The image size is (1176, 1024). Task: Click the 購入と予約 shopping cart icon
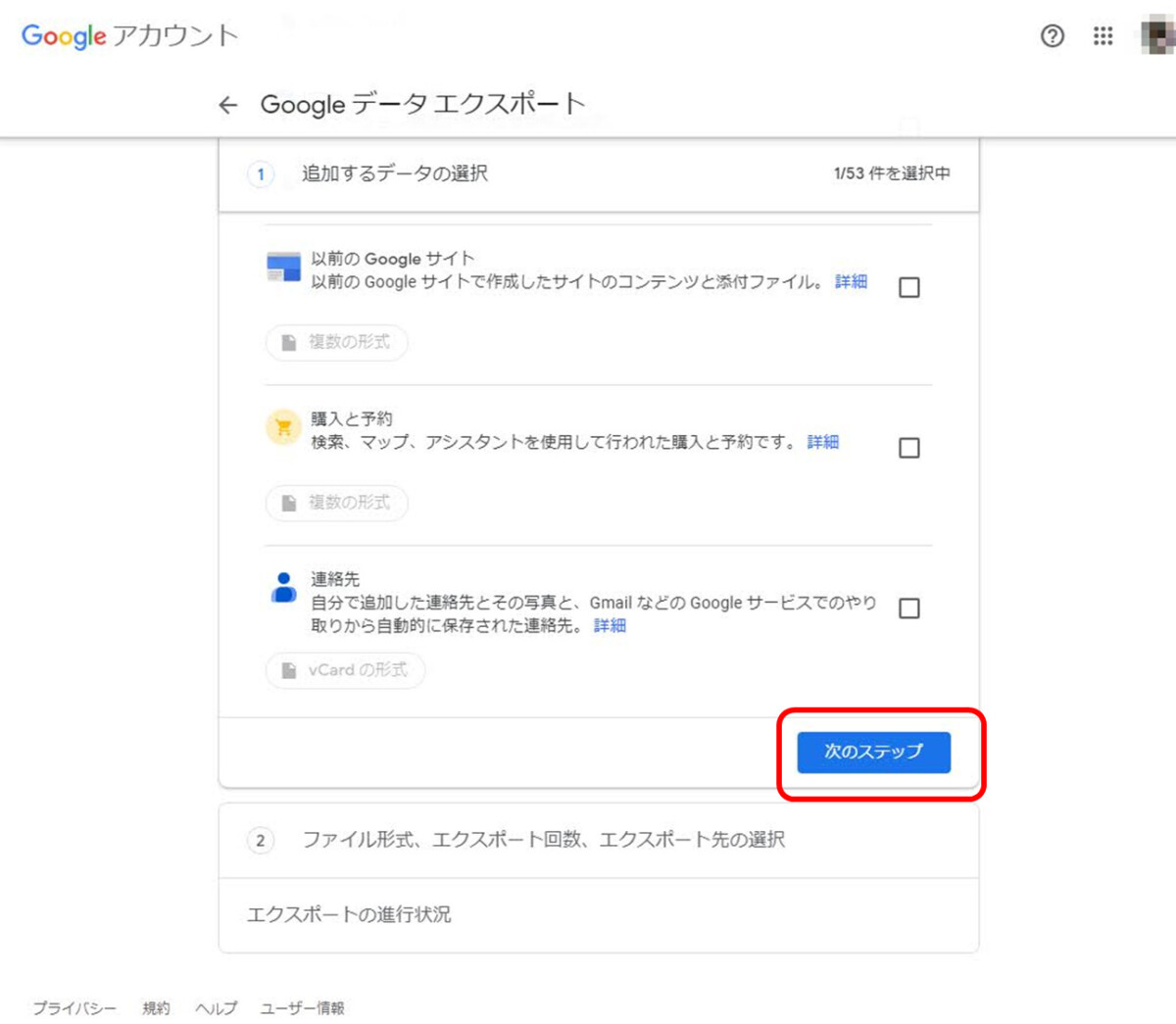coord(283,427)
